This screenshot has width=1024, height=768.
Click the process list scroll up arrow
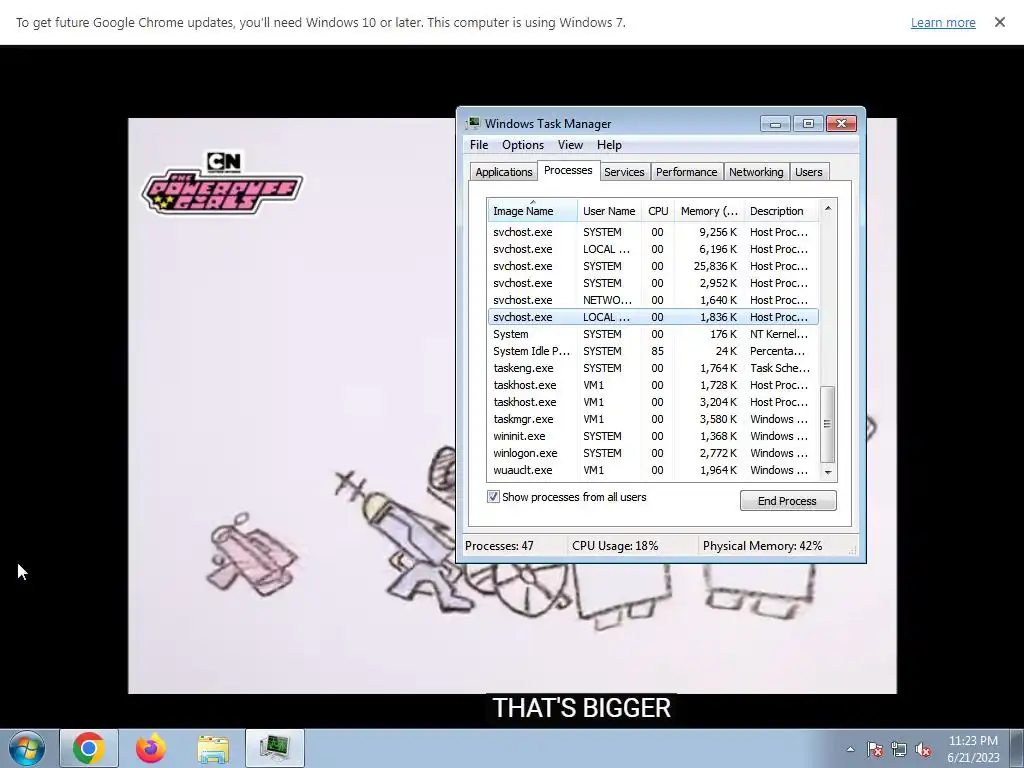827,208
